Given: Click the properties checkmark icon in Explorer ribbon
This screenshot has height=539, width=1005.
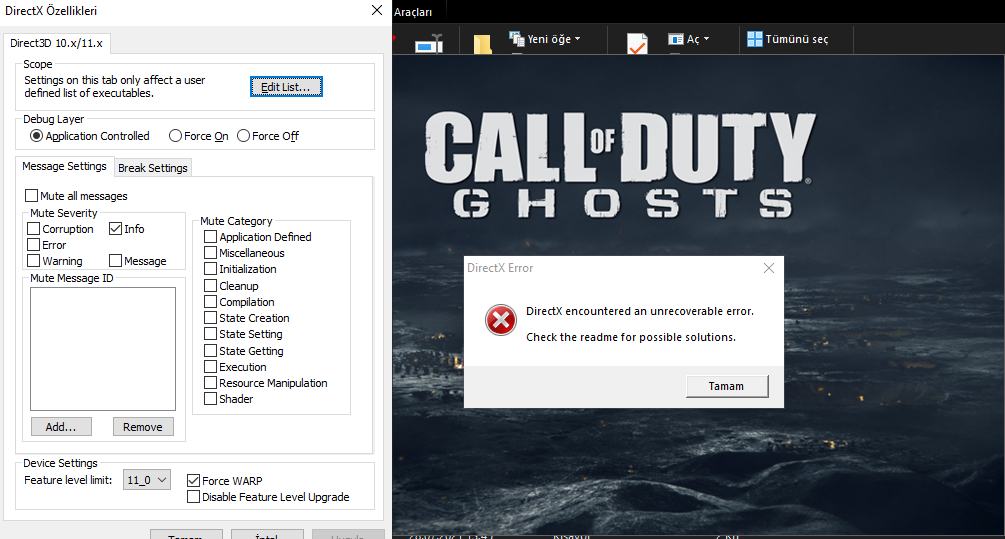Looking at the screenshot, I should tap(637, 44).
